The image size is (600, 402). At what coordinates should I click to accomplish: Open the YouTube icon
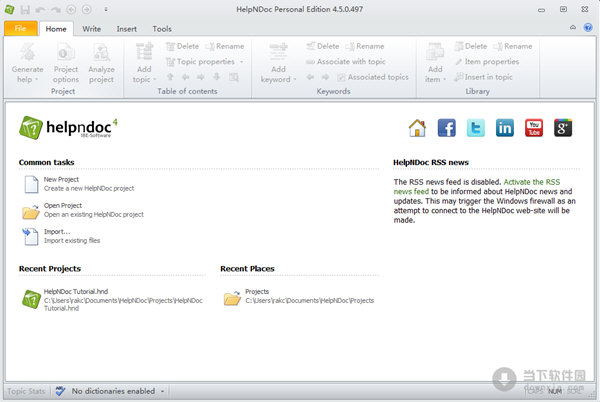(534, 128)
